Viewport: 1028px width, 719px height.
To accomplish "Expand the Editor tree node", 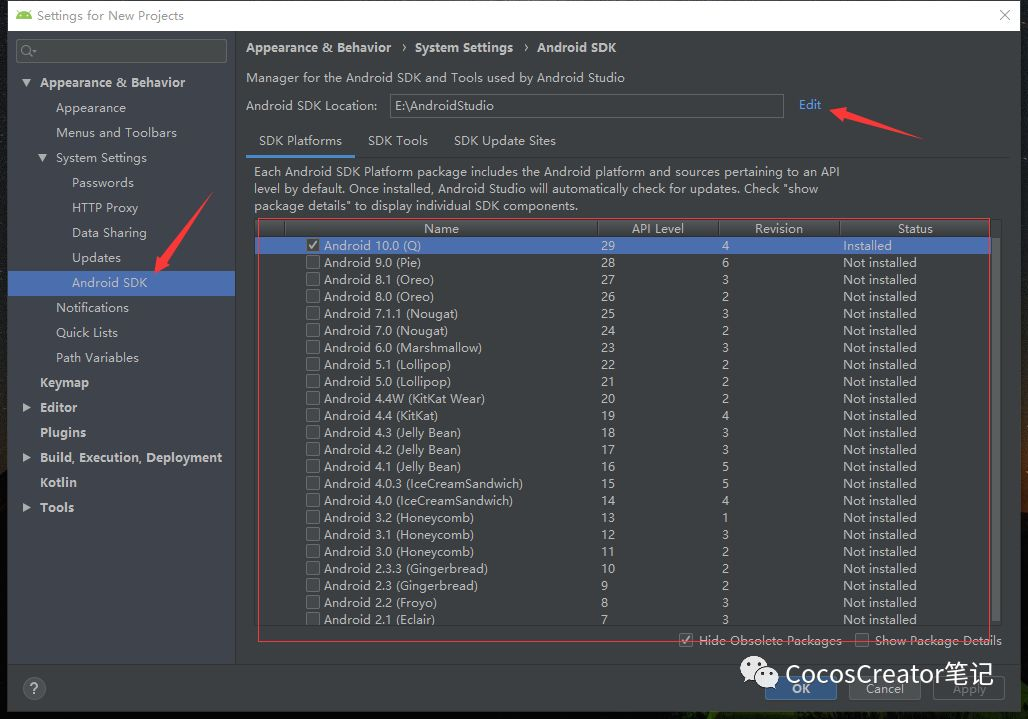I will (x=26, y=407).
